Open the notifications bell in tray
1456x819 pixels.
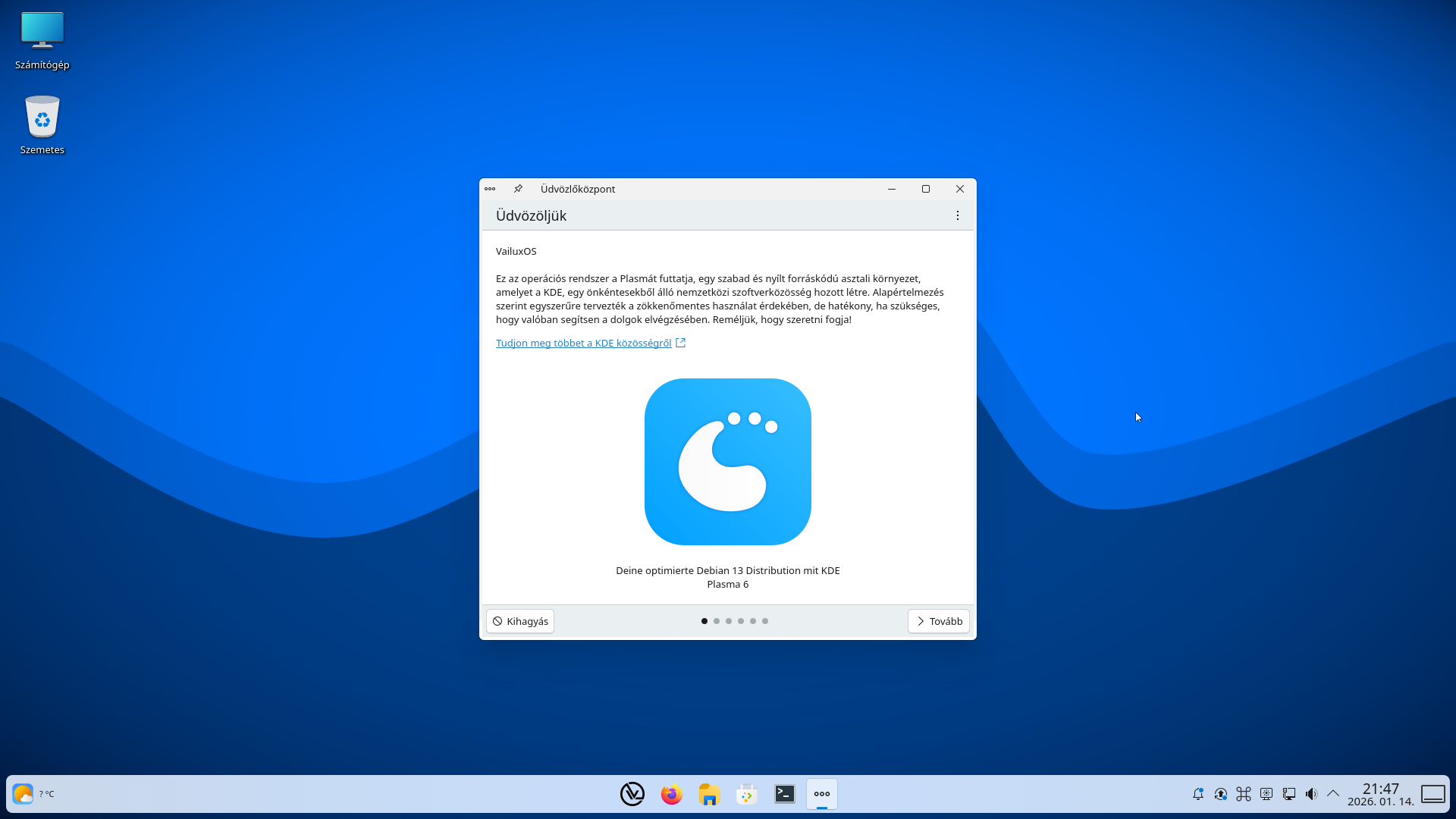1198,794
